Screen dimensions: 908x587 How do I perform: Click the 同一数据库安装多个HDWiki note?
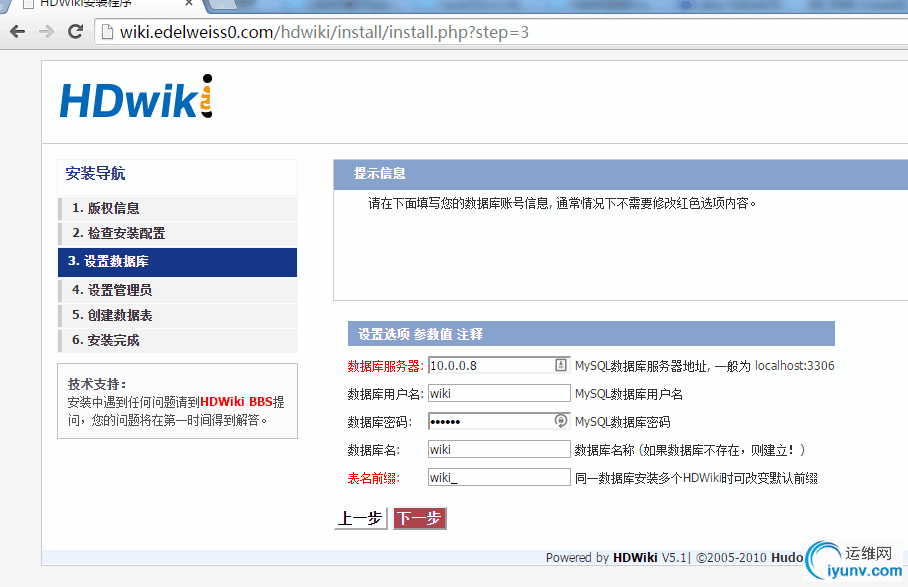(696, 478)
